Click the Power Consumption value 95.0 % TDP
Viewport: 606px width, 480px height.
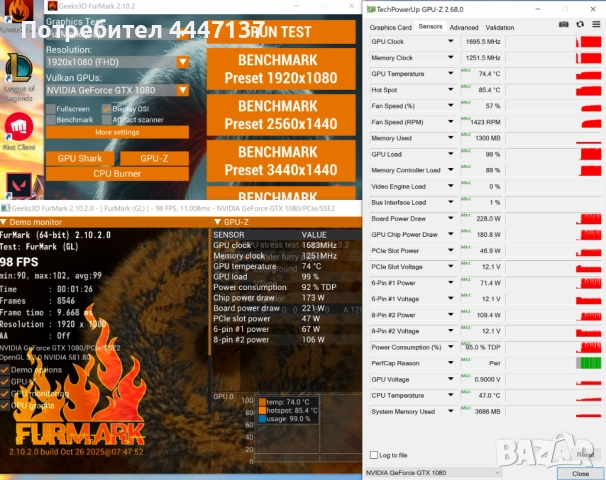click(481, 347)
